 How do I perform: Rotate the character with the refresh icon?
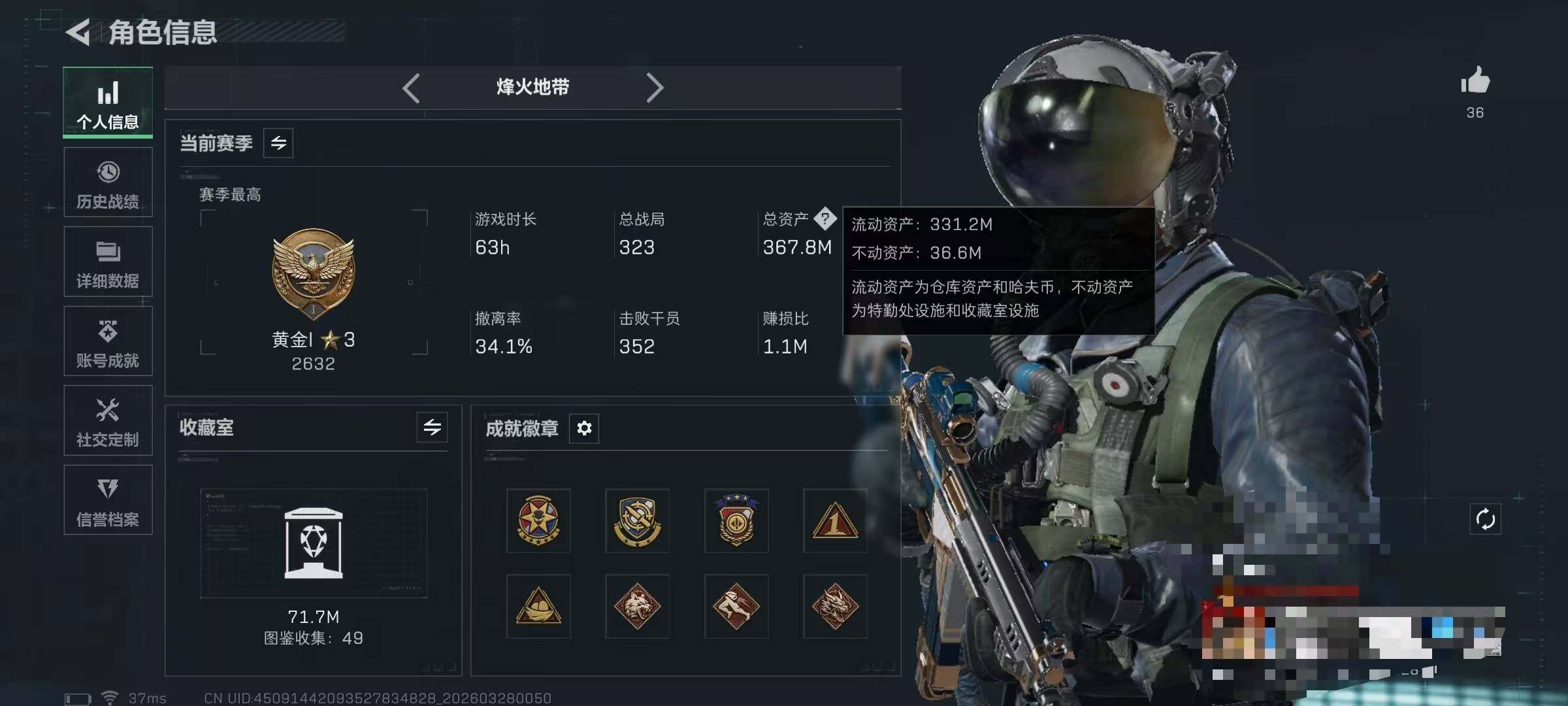pos(1485,520)
